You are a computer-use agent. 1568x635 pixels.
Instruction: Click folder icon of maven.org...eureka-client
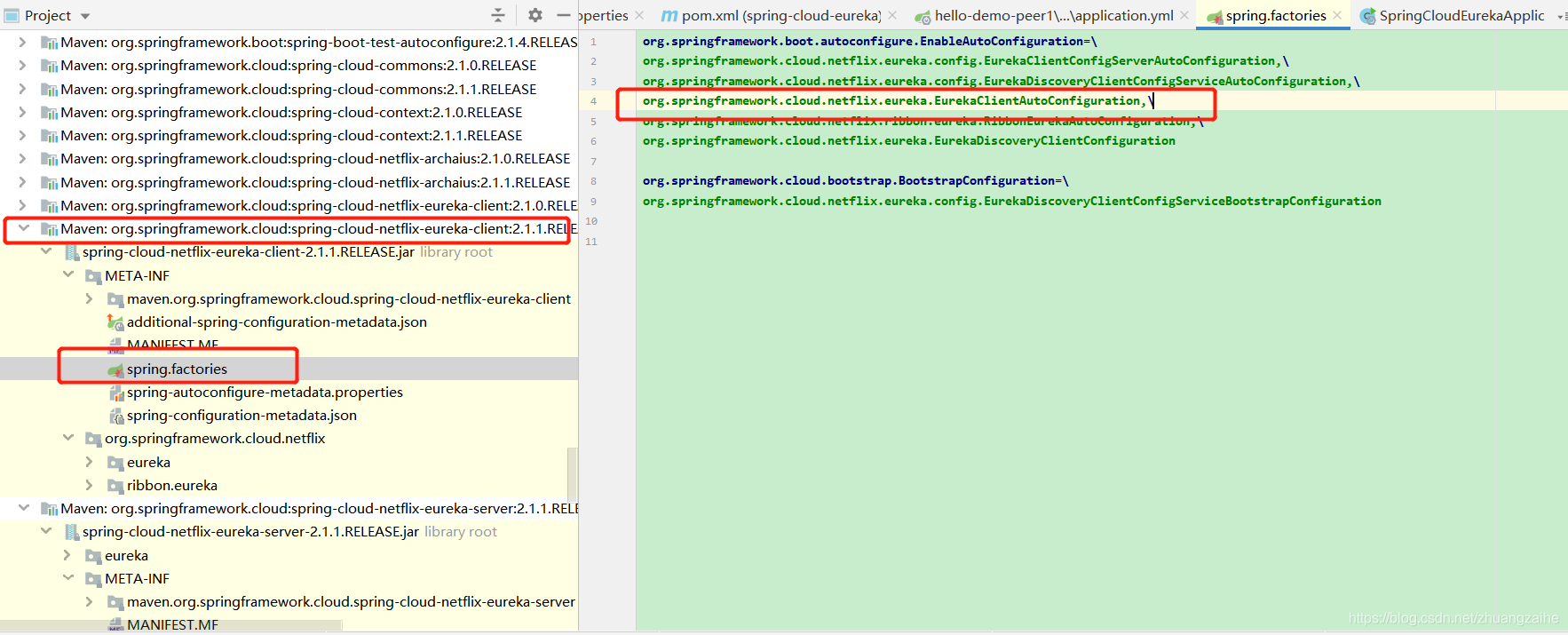point(115,299)
